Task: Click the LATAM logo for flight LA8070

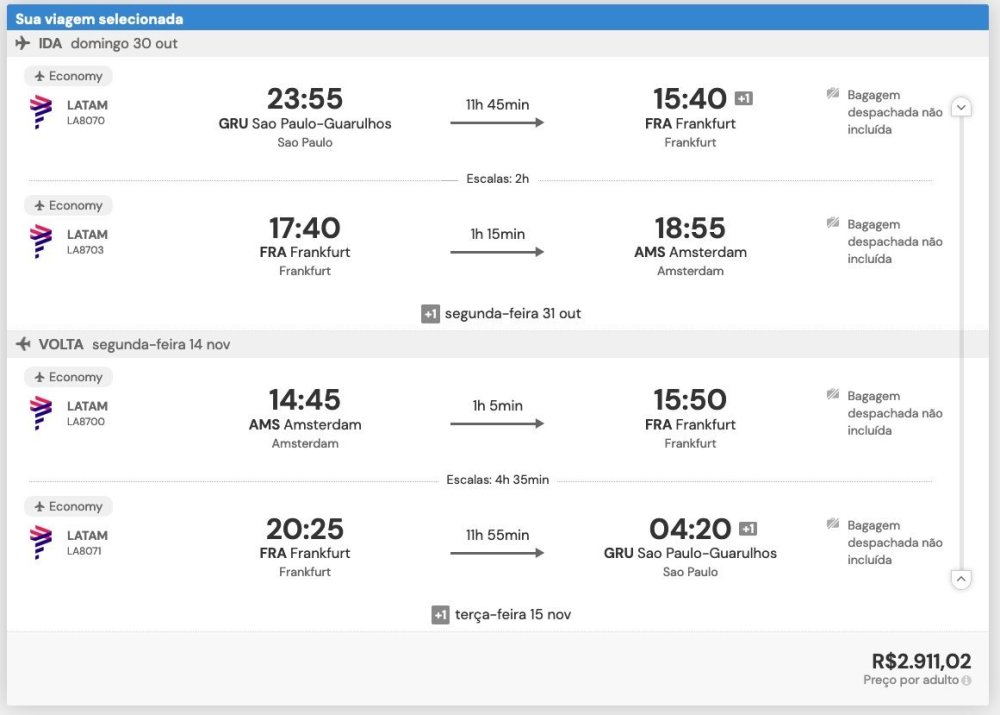Action: coord(41,112)
